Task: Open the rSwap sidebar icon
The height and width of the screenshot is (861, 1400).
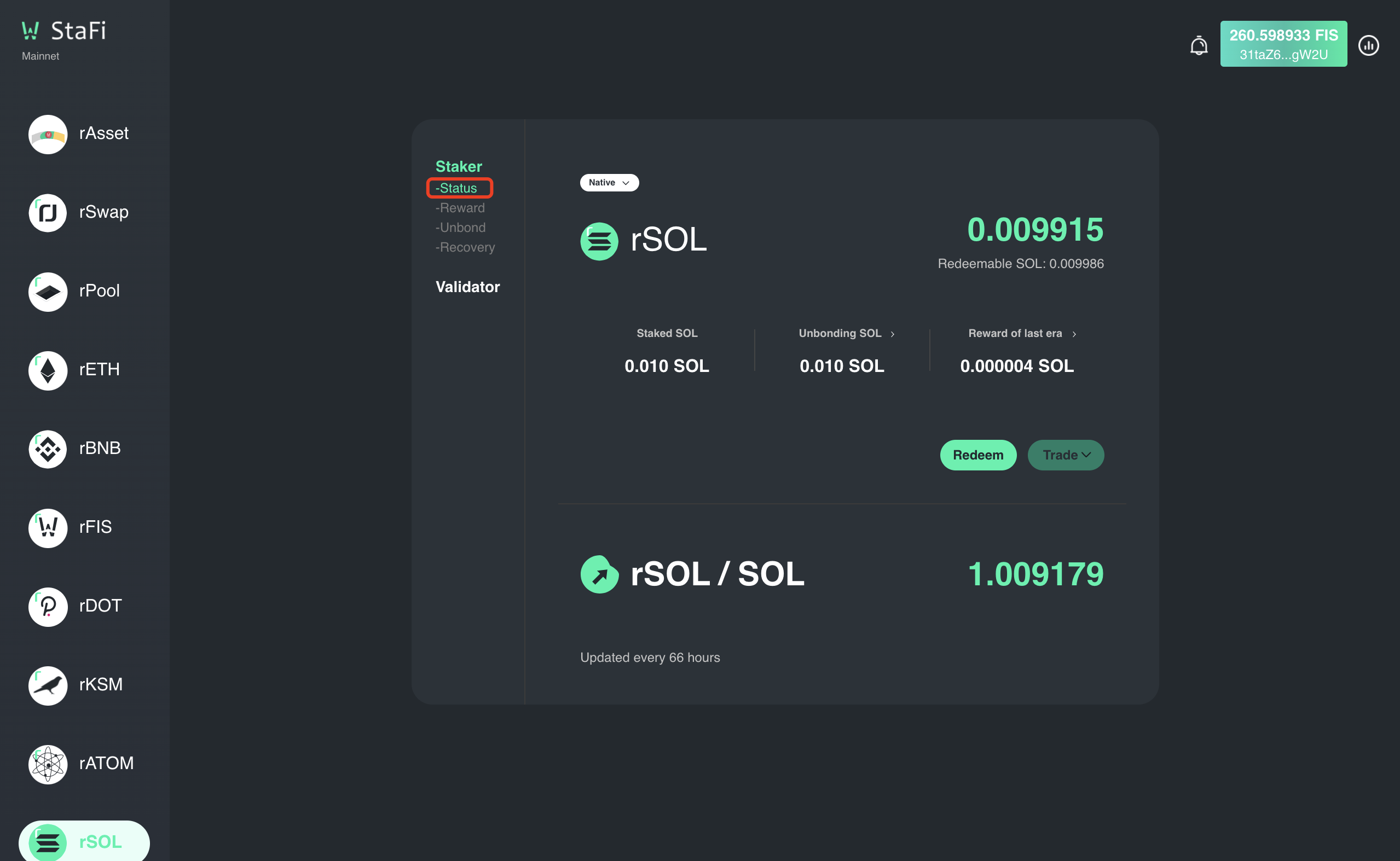Action: 48,213
